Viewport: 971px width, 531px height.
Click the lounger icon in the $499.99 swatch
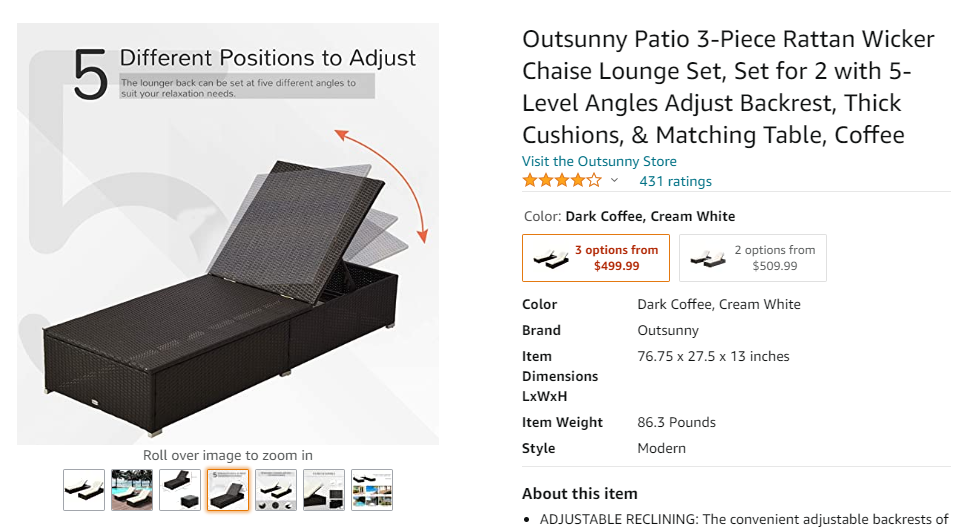tap(551, 258)
